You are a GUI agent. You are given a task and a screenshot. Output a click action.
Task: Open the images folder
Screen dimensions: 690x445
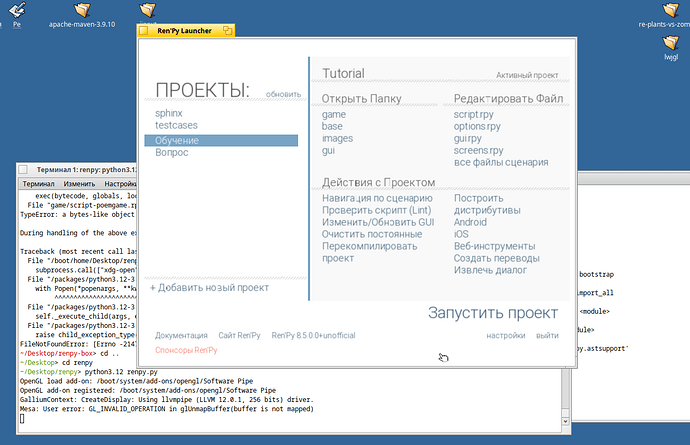pos(337,138)
